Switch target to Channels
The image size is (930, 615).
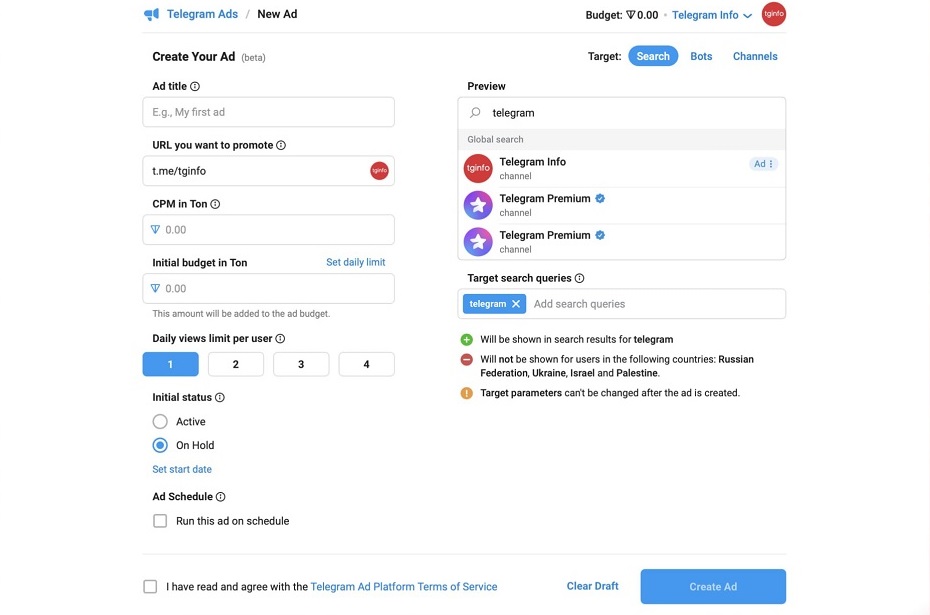click(x=755, y=56)
